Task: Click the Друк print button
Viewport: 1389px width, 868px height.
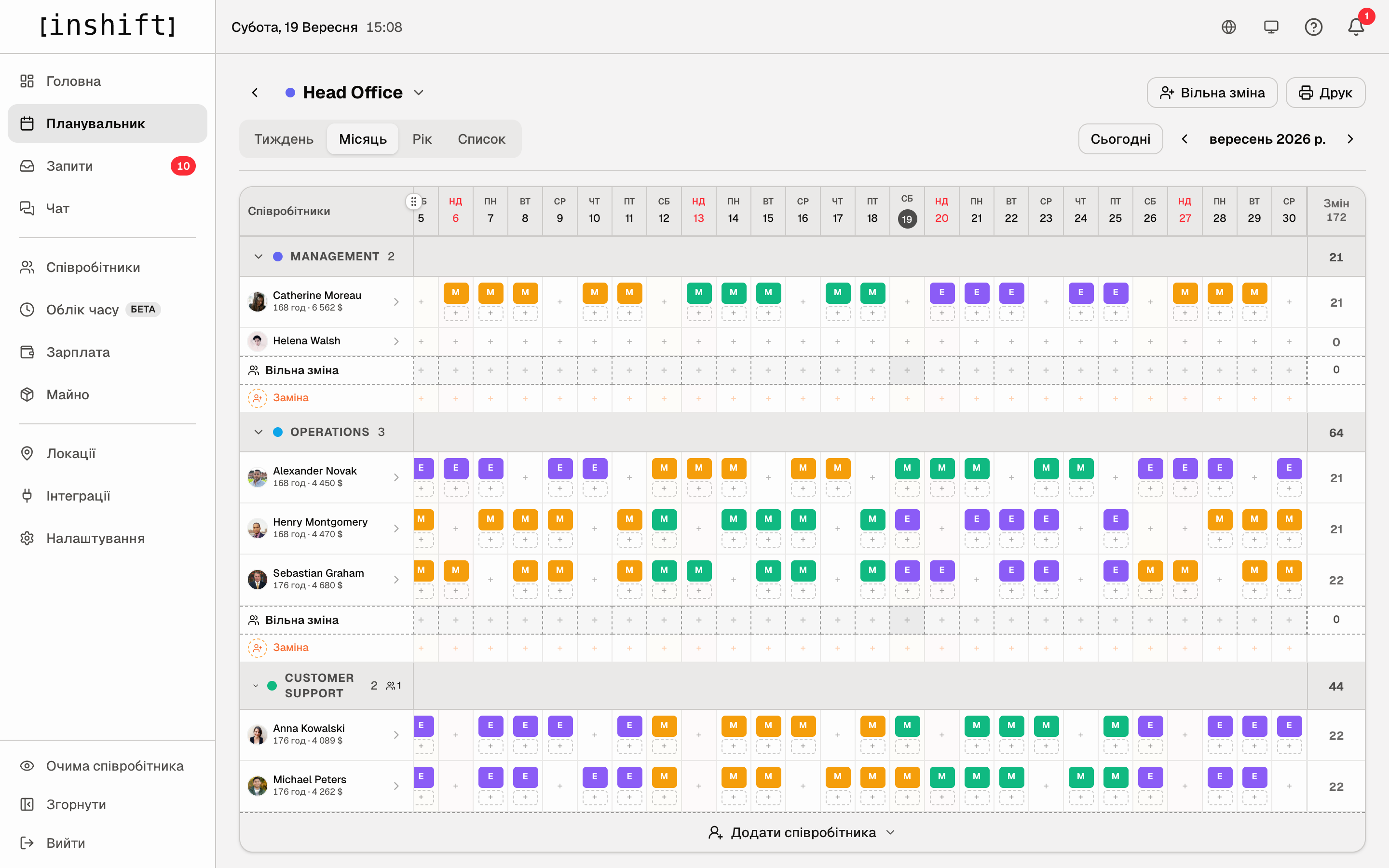Action: [x=1325, y=93]
